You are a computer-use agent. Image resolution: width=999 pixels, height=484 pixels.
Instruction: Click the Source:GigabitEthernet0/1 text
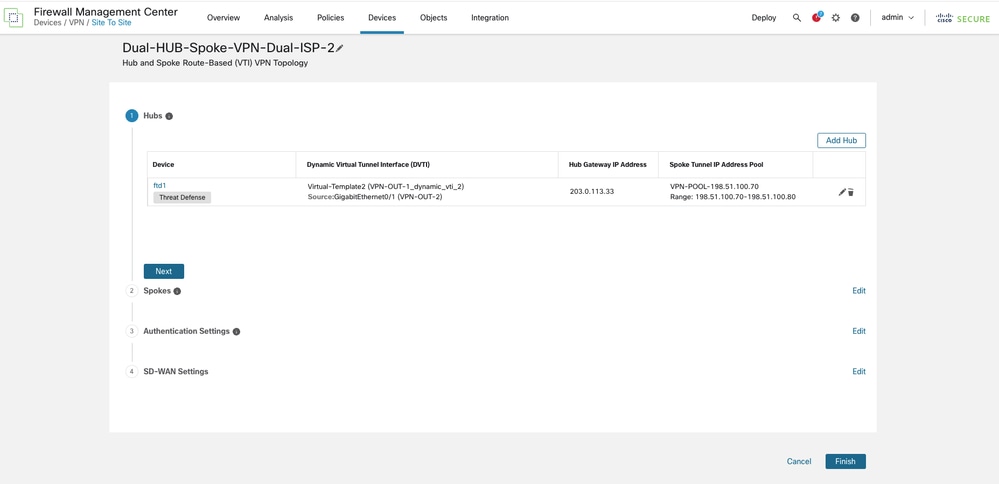coord(375,197)
